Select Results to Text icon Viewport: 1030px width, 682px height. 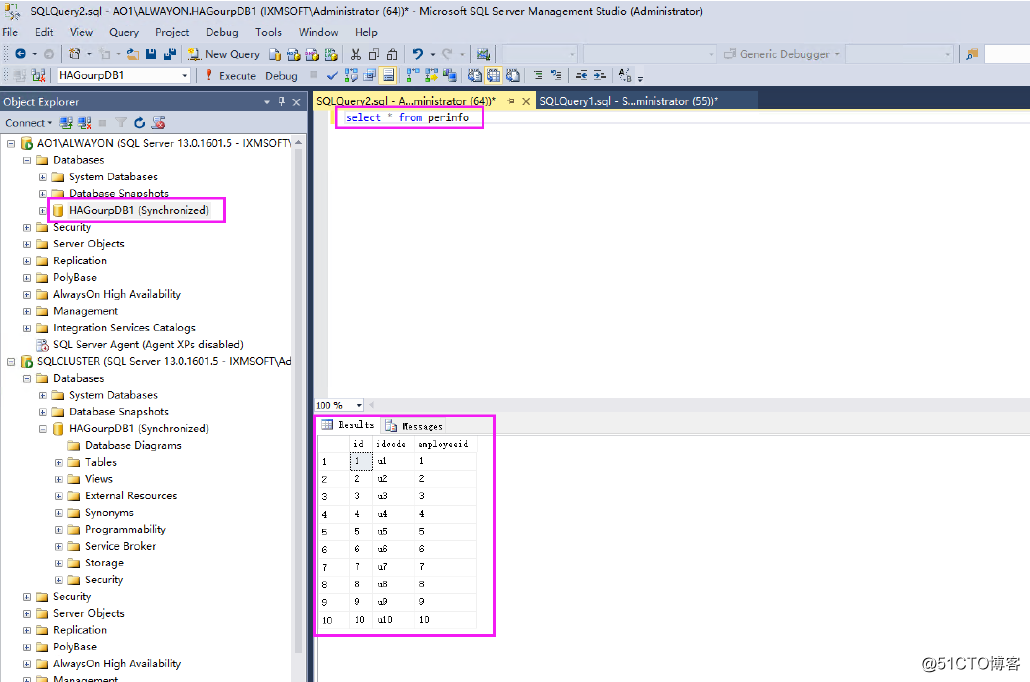(474, 76)
